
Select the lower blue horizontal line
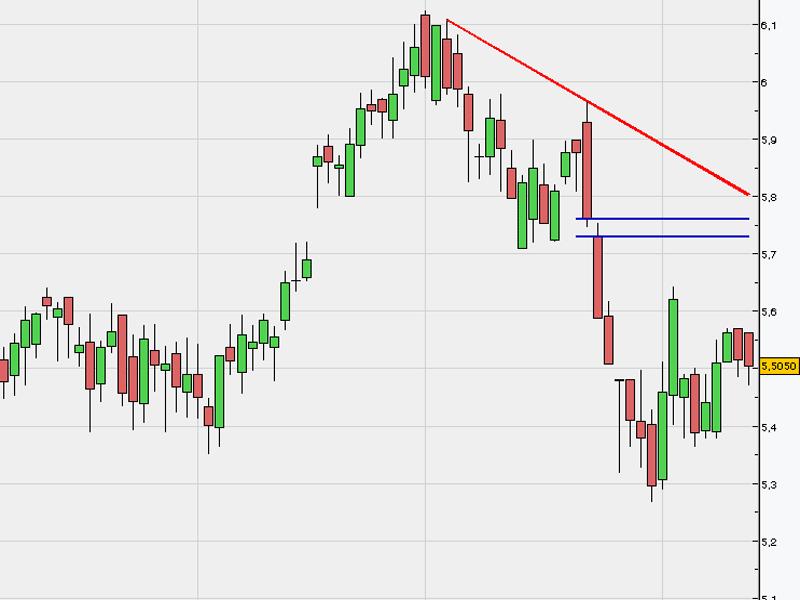(x=670, y=236)
